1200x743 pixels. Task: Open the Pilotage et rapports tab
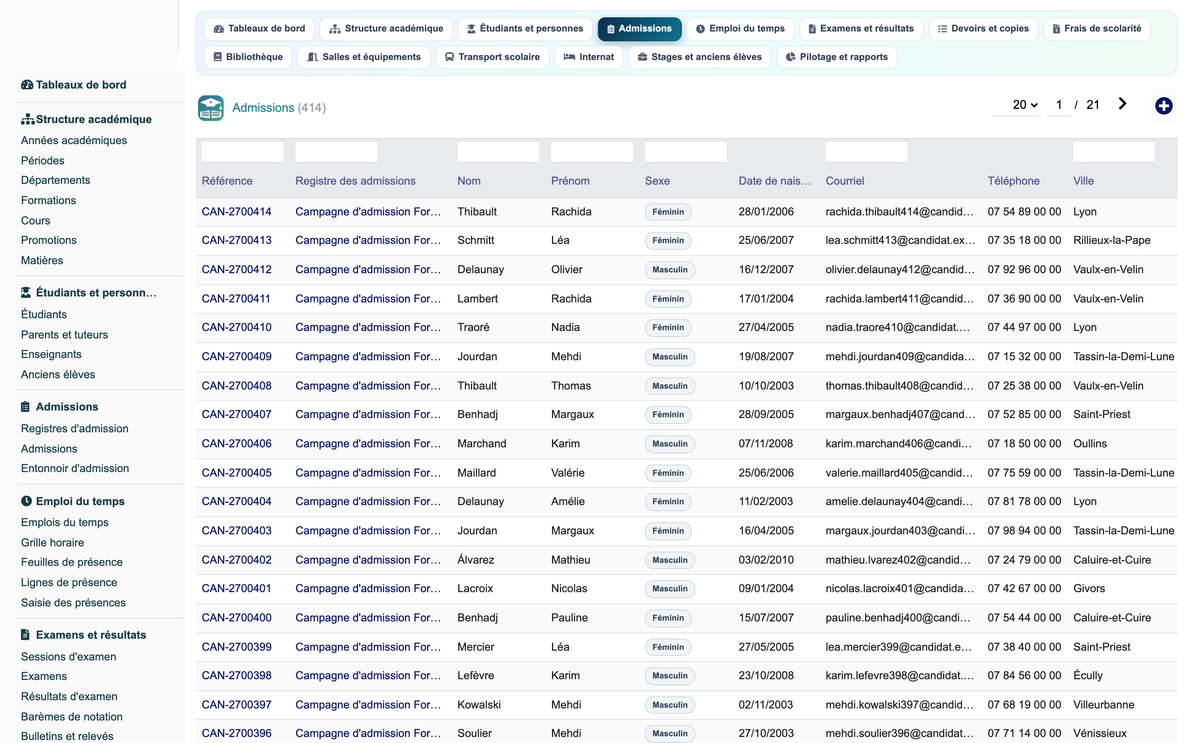tap(837, 57)
